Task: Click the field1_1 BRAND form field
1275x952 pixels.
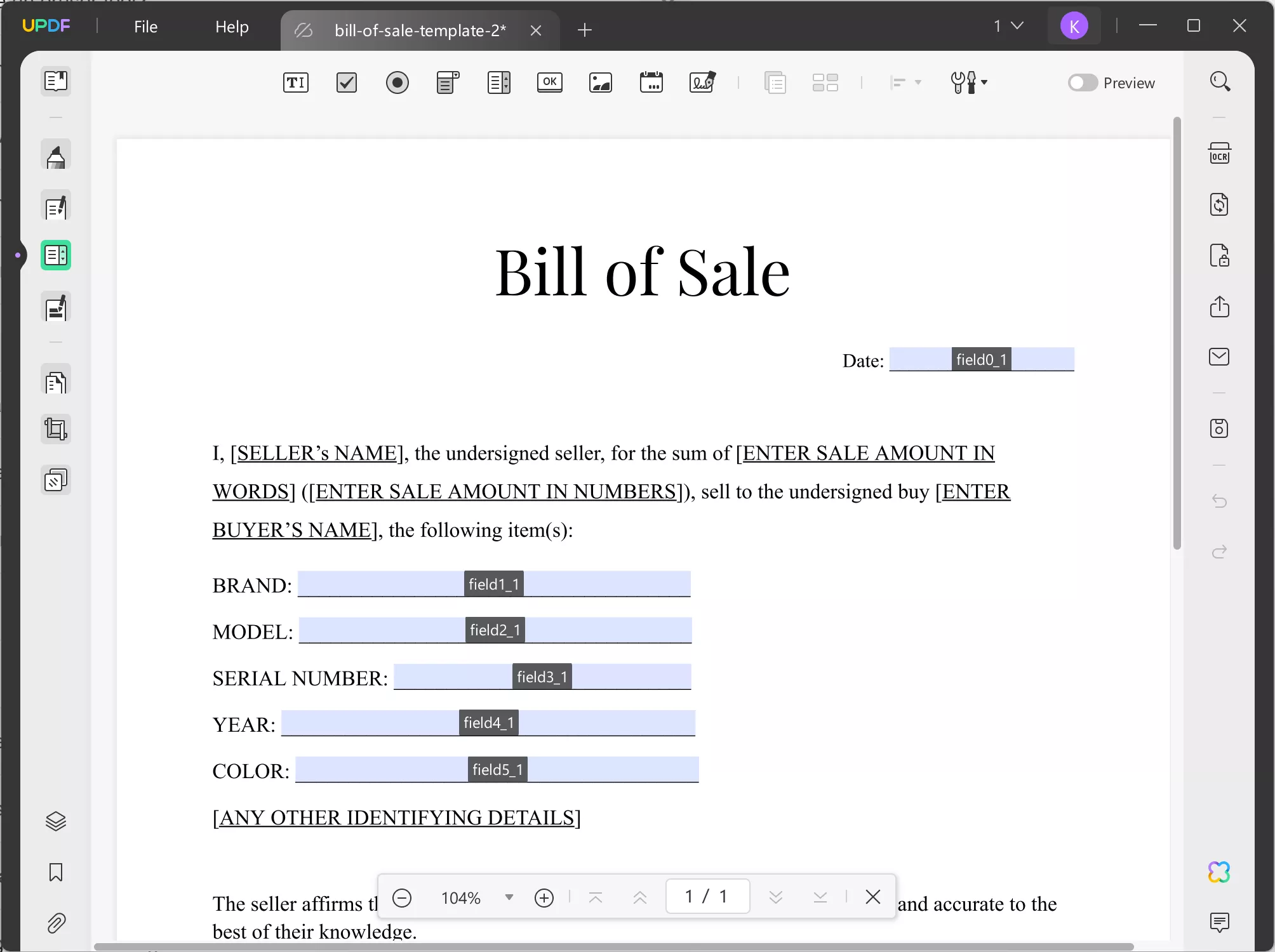Action: pos(494,584)
